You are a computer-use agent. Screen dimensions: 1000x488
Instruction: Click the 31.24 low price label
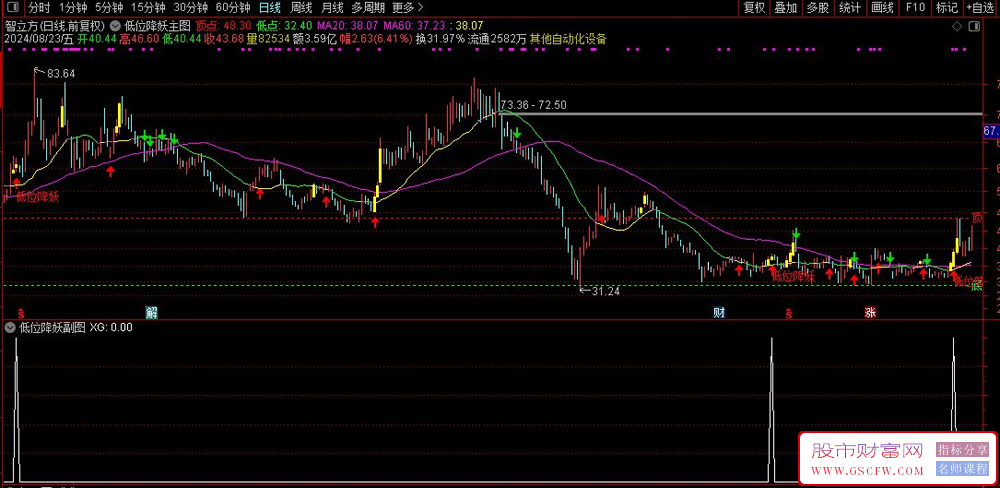[x=606, y=291]
